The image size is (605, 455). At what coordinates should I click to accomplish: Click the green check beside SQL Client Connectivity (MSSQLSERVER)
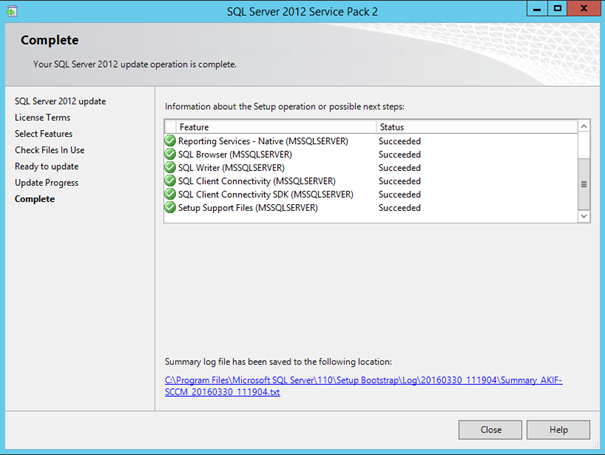tap(170, 181)
